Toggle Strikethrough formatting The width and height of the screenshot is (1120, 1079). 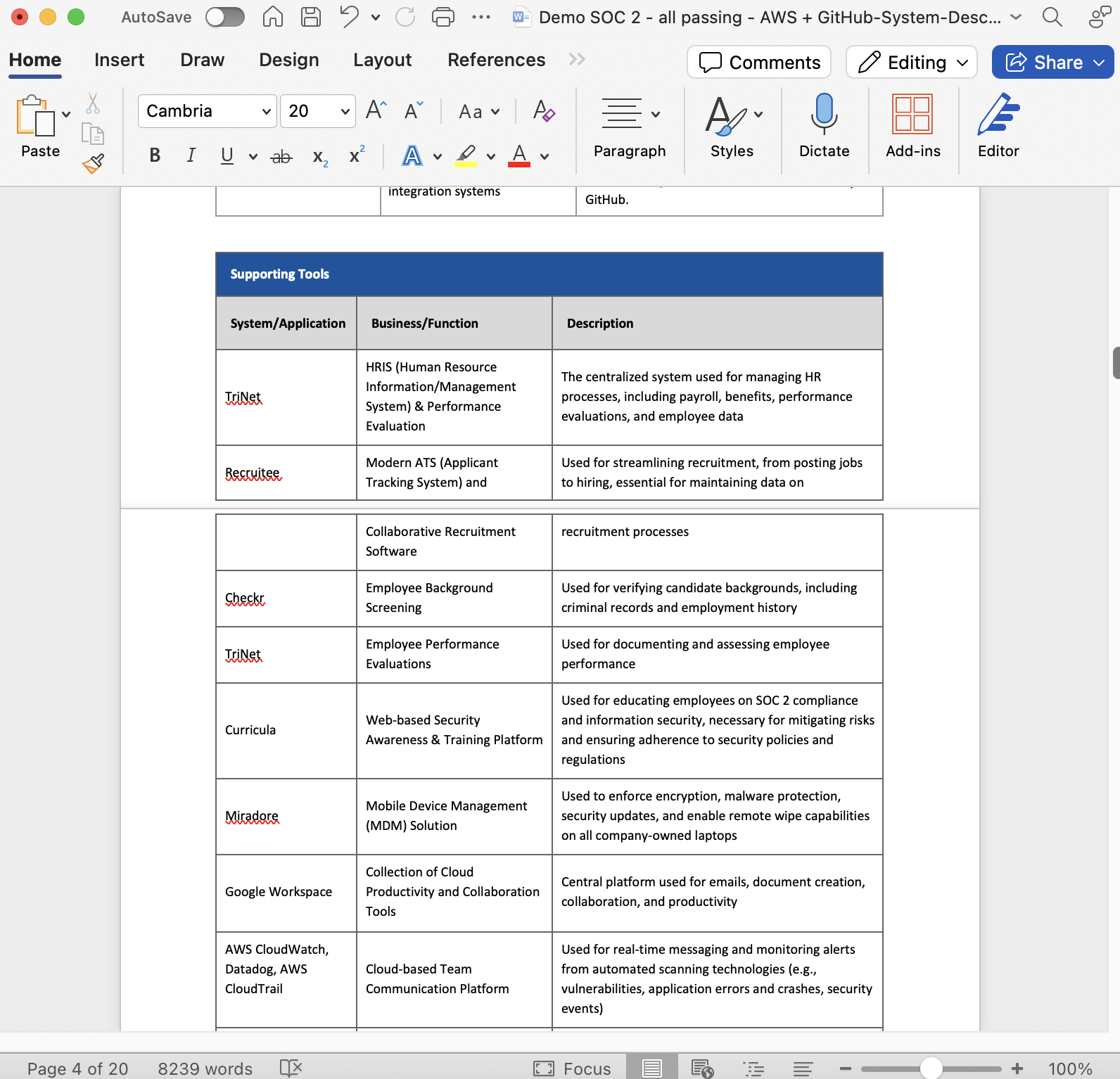click(x=281, y=156)
